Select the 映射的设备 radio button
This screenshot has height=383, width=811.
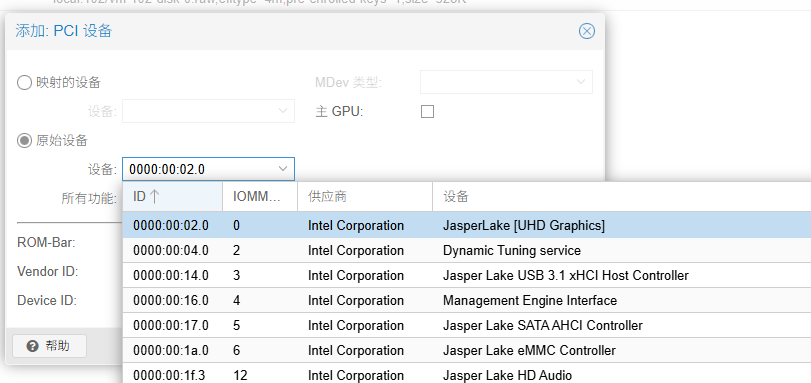[x=24, y=82]
